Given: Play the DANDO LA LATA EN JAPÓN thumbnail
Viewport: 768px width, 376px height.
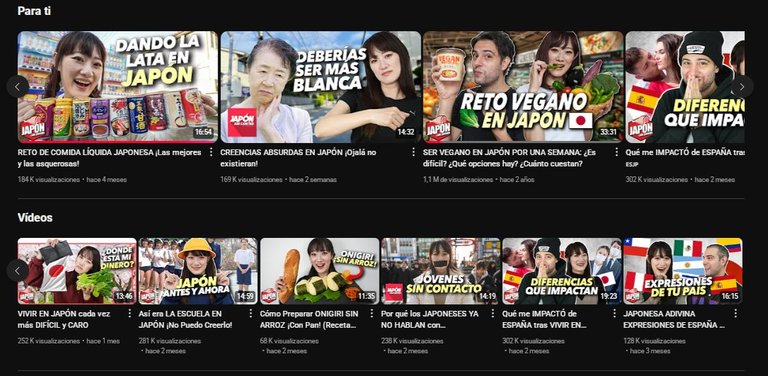Looking at the screenshot, I should coord(118,87).
